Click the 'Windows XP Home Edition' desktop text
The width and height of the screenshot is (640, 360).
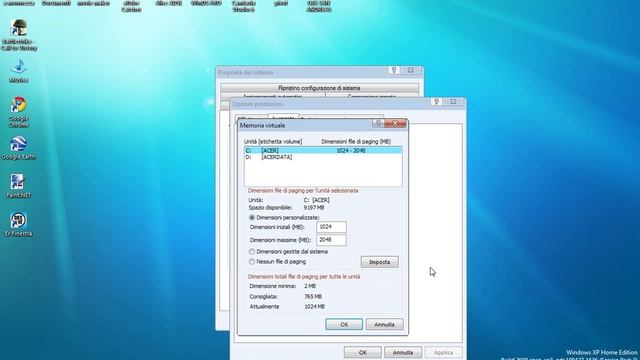(602, 352)
